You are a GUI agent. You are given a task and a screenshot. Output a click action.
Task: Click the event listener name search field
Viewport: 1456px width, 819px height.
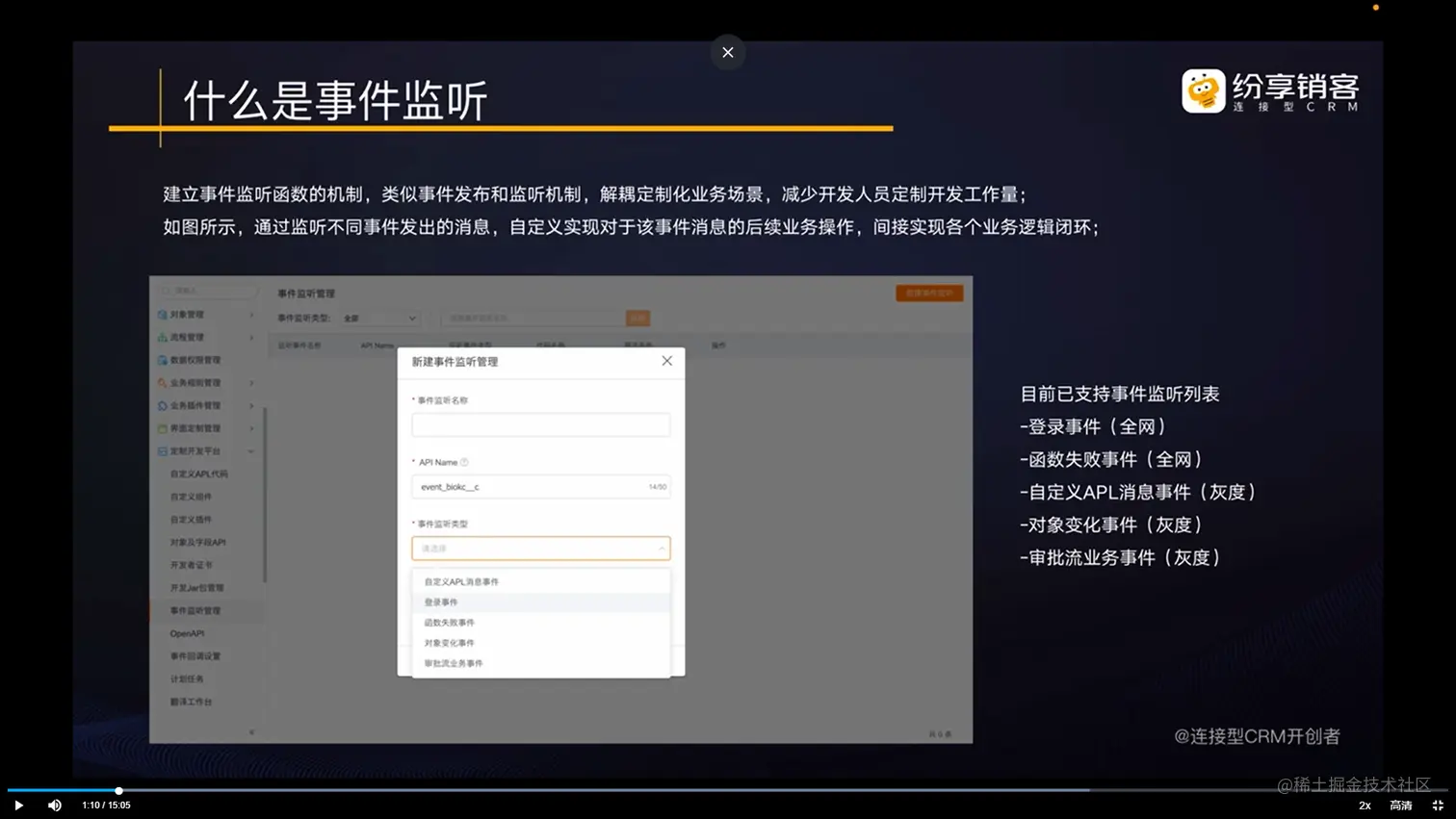tap(533, 319)
